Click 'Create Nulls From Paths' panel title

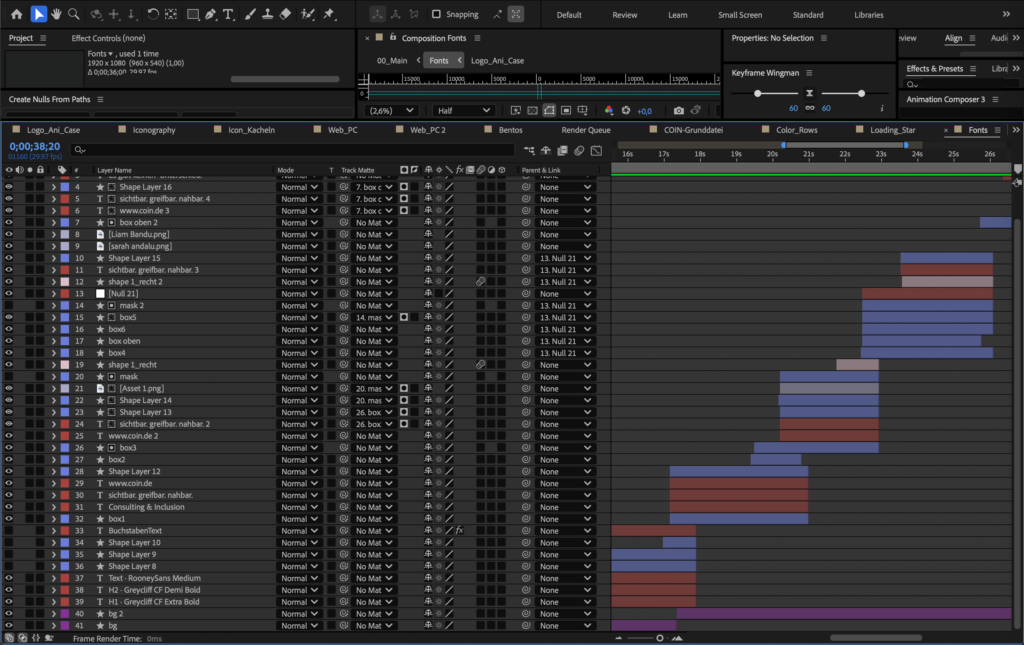click(49, 99)
